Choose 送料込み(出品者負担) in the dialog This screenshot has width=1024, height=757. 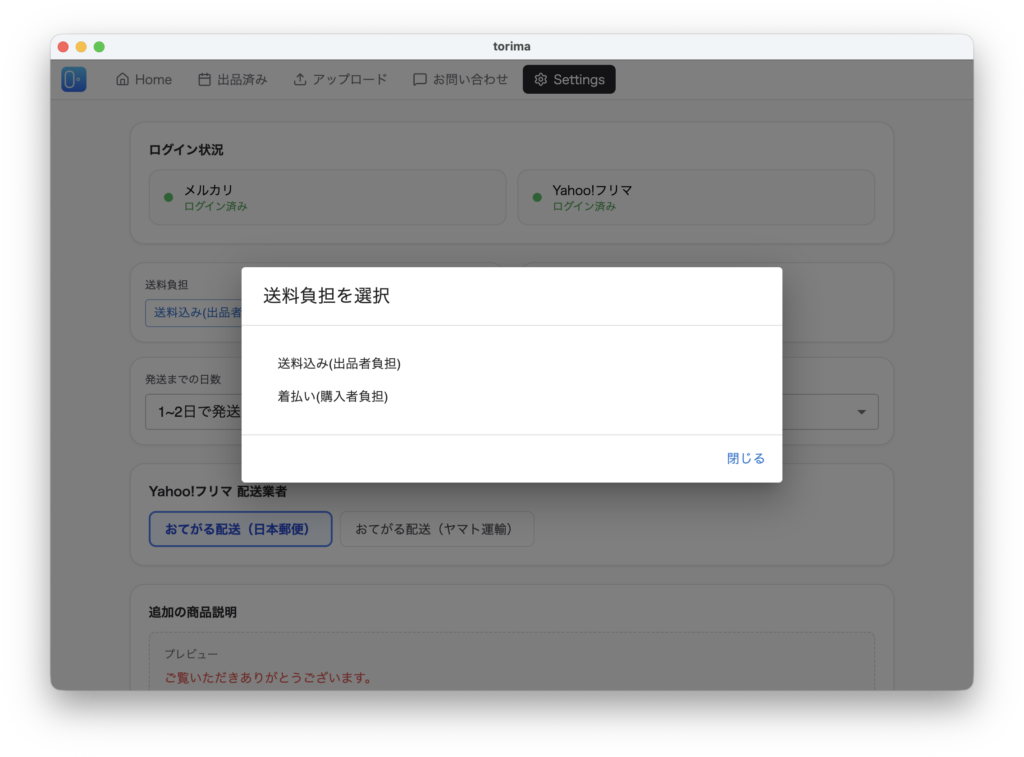pos(339,363)
